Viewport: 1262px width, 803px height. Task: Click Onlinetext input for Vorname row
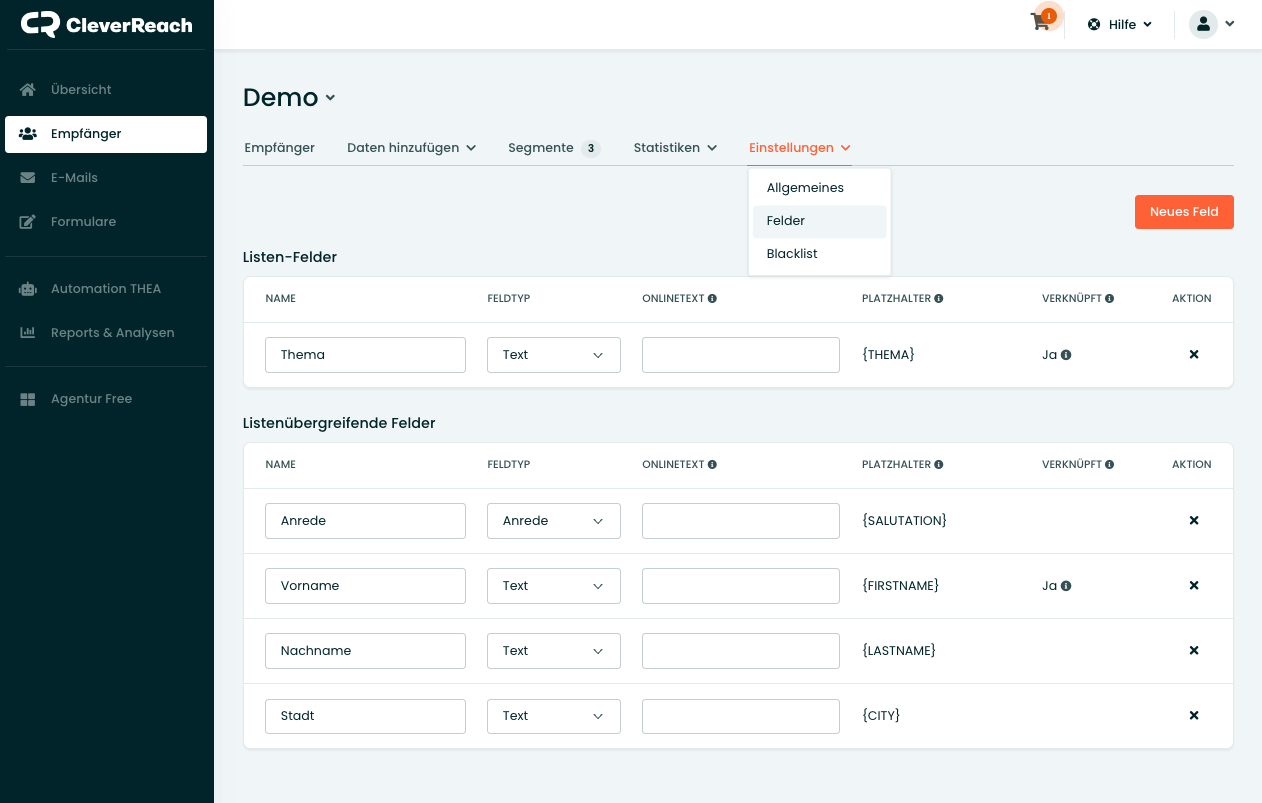pyautogui.click(x=740, y=586)
